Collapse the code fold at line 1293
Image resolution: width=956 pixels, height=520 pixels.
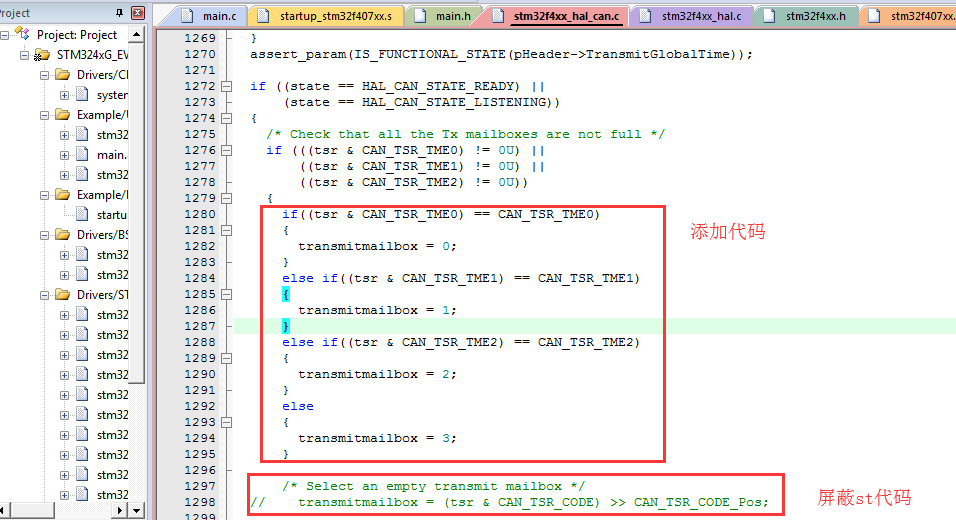pyautogui.click(x=227, y=422)
